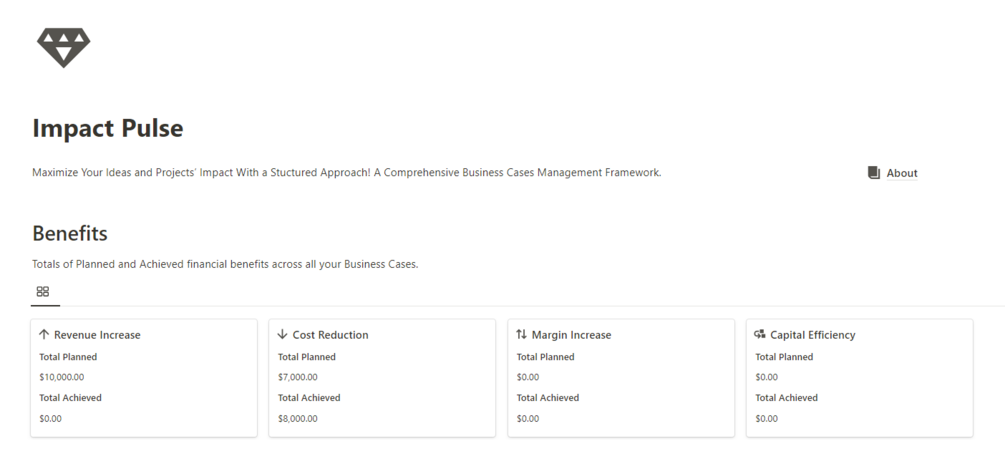The width and height of the screenshot is (1005, 459).
Task: Open the Cost Reduction card title
Action: point(330,335)
